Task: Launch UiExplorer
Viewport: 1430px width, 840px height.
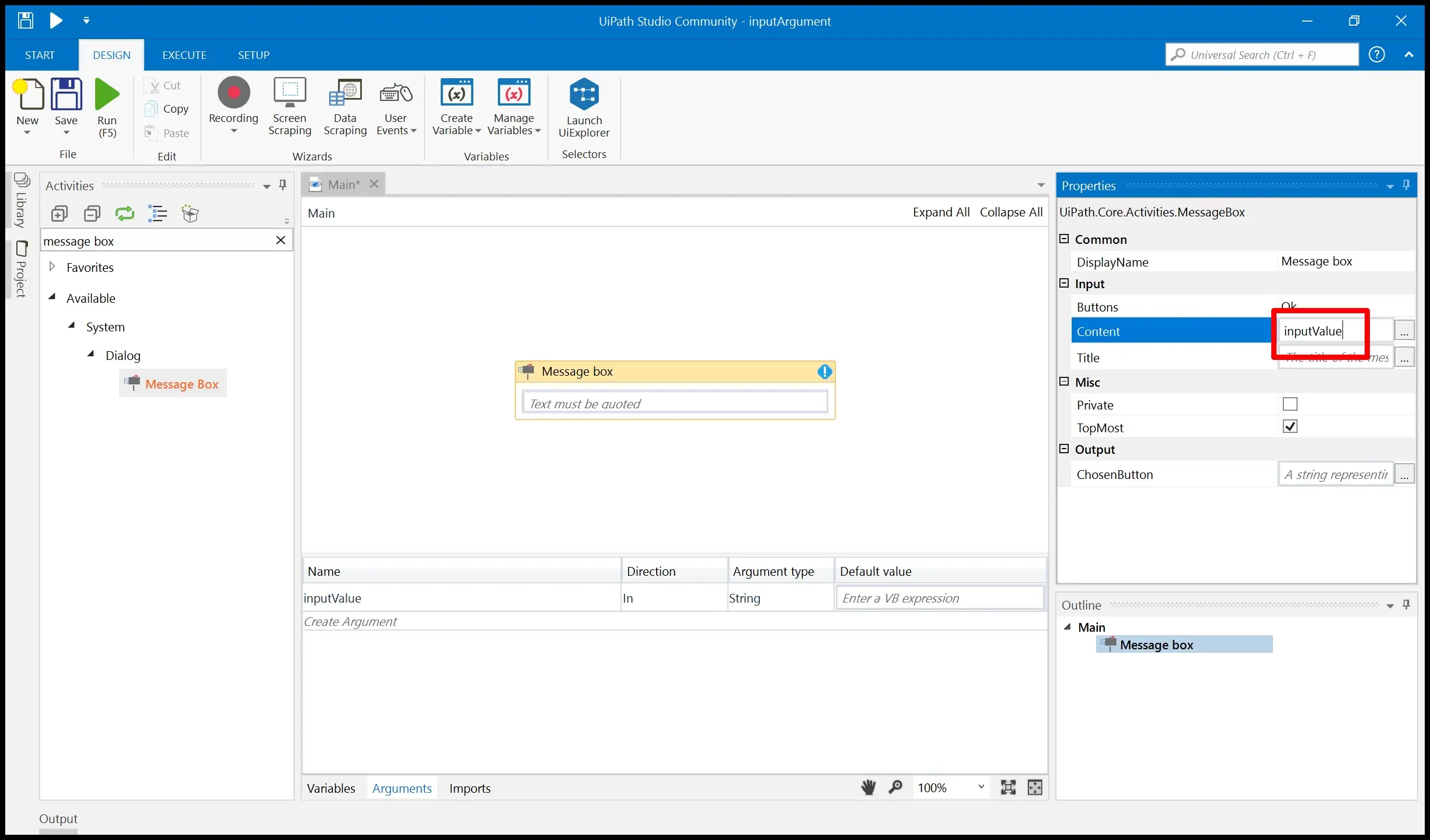Action: pos(584,108)
